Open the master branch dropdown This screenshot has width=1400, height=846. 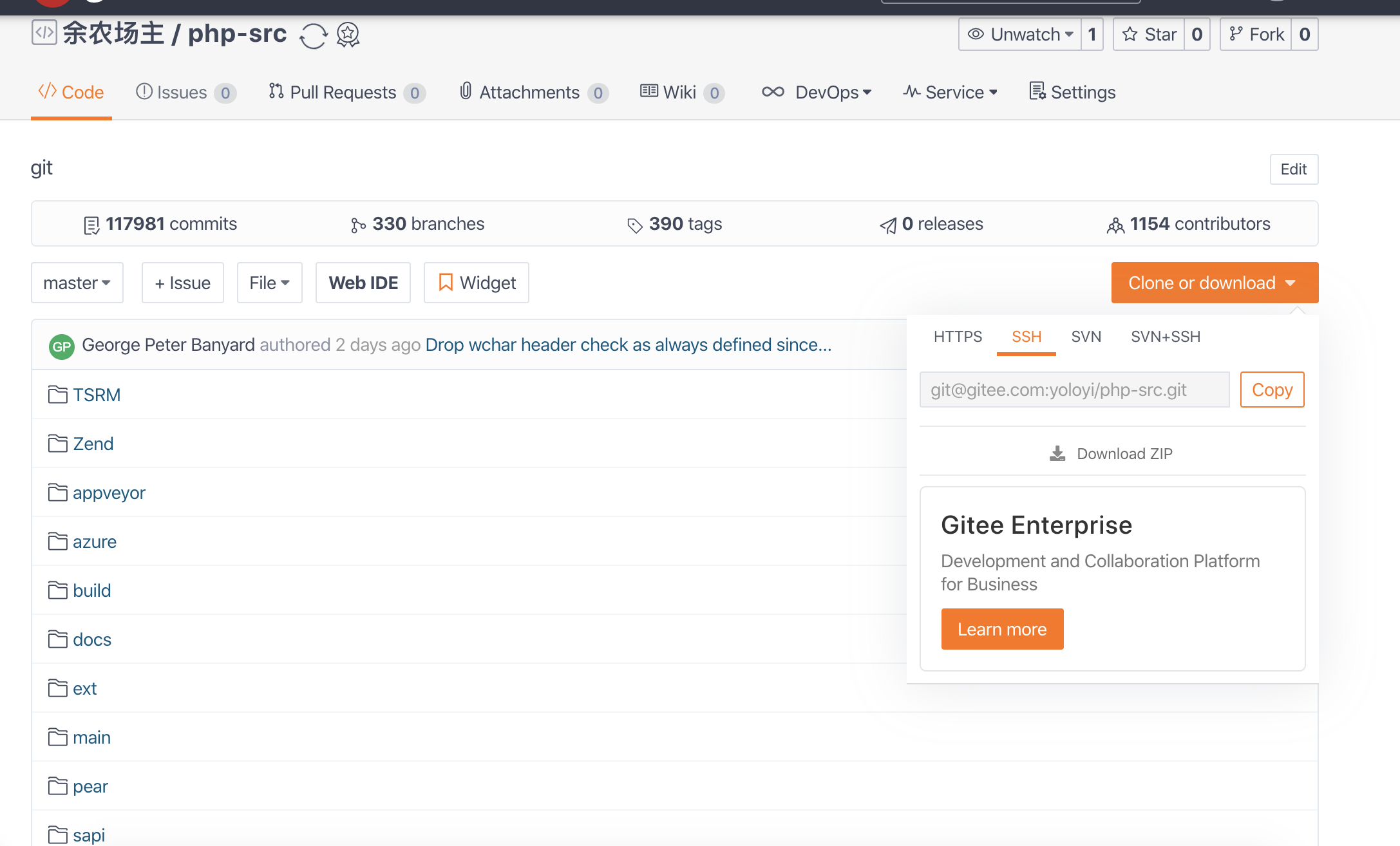pos(77,283)
